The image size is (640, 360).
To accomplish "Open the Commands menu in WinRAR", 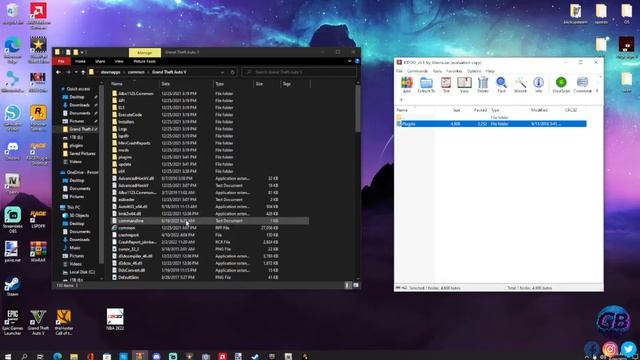I will pyautogui.click(x=417, y=71).
